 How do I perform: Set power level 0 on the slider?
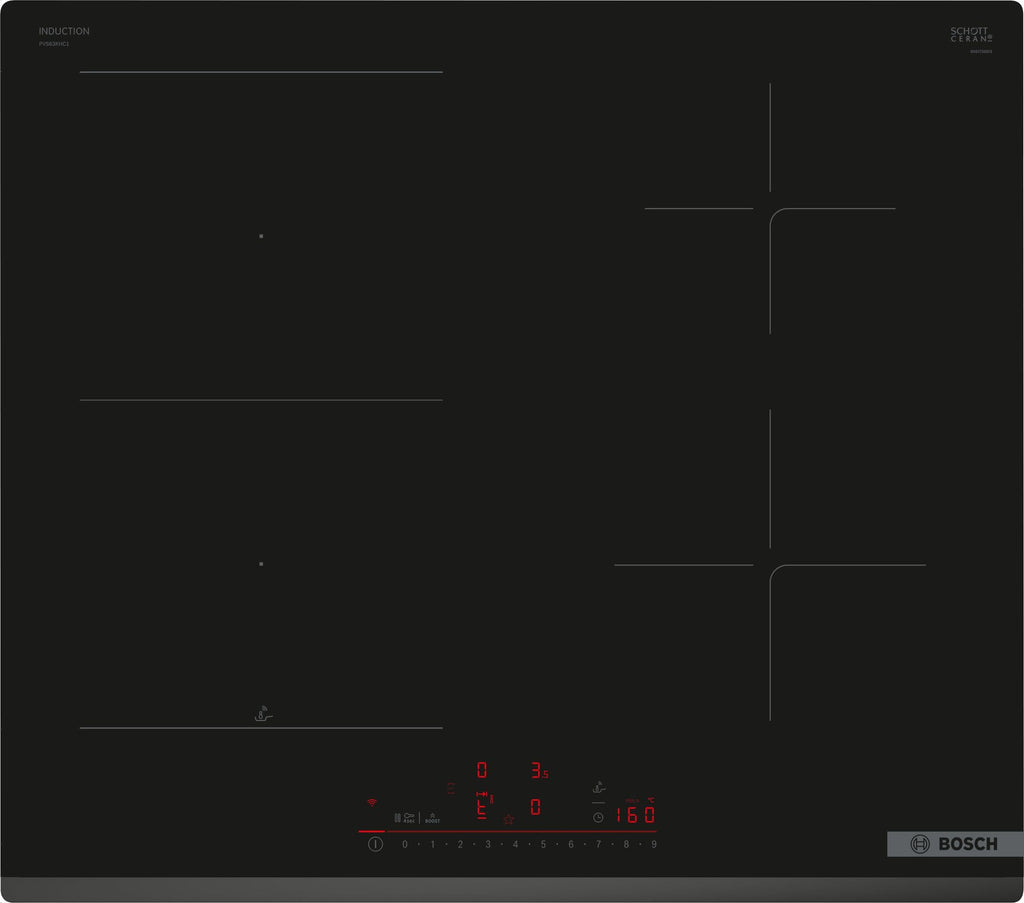(x=405, y=844)
